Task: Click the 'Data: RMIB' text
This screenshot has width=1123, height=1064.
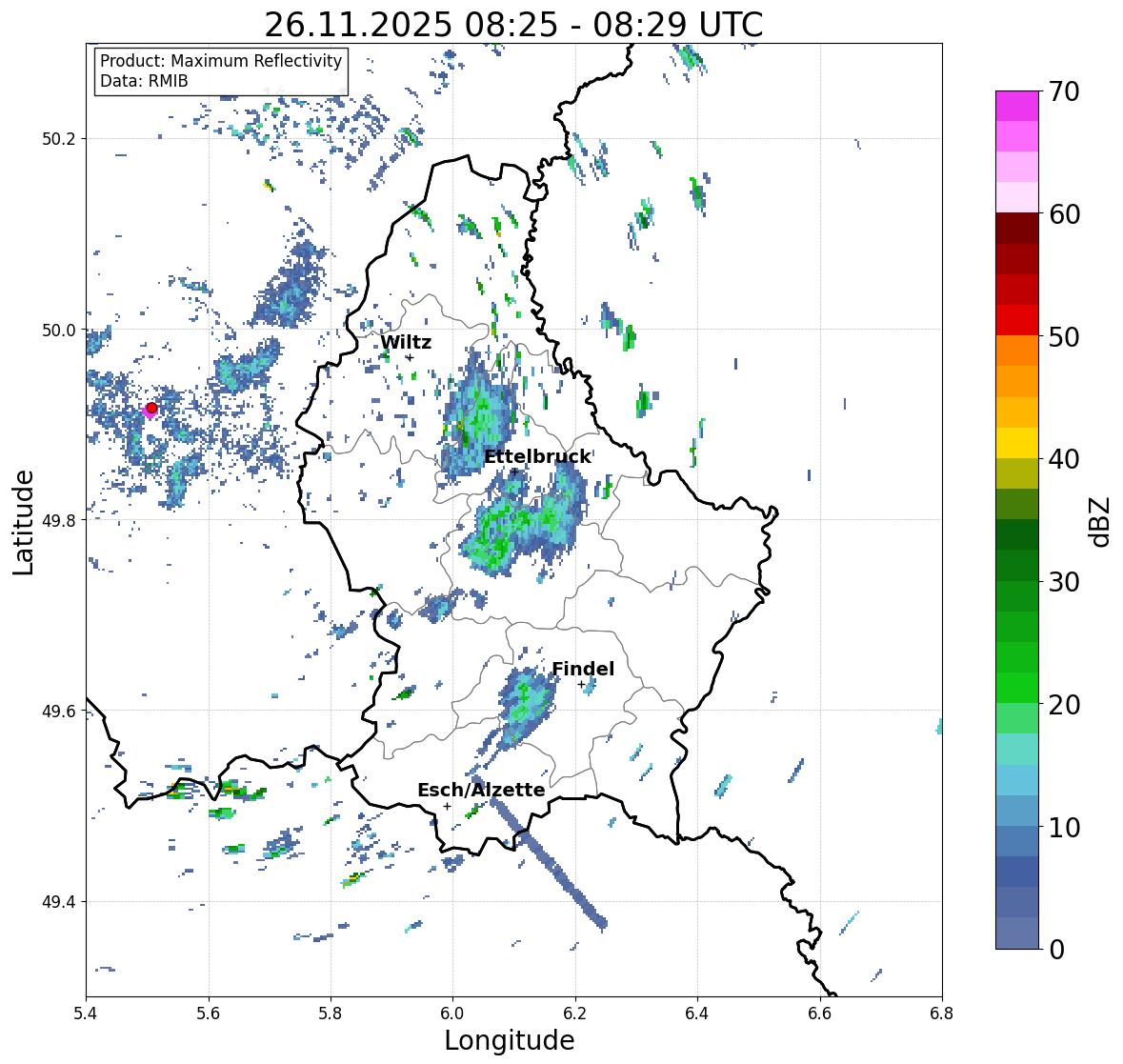Action: click(x=144, y=81)
